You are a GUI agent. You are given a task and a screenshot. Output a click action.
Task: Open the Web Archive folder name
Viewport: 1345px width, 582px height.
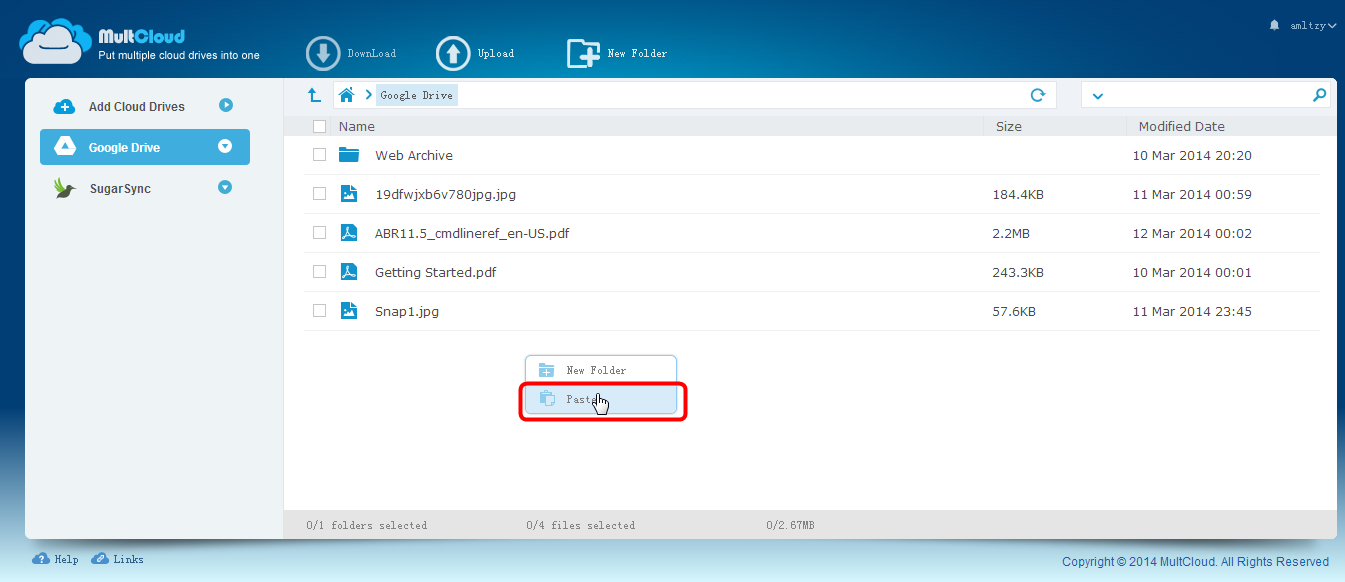[x=414, y=155]
